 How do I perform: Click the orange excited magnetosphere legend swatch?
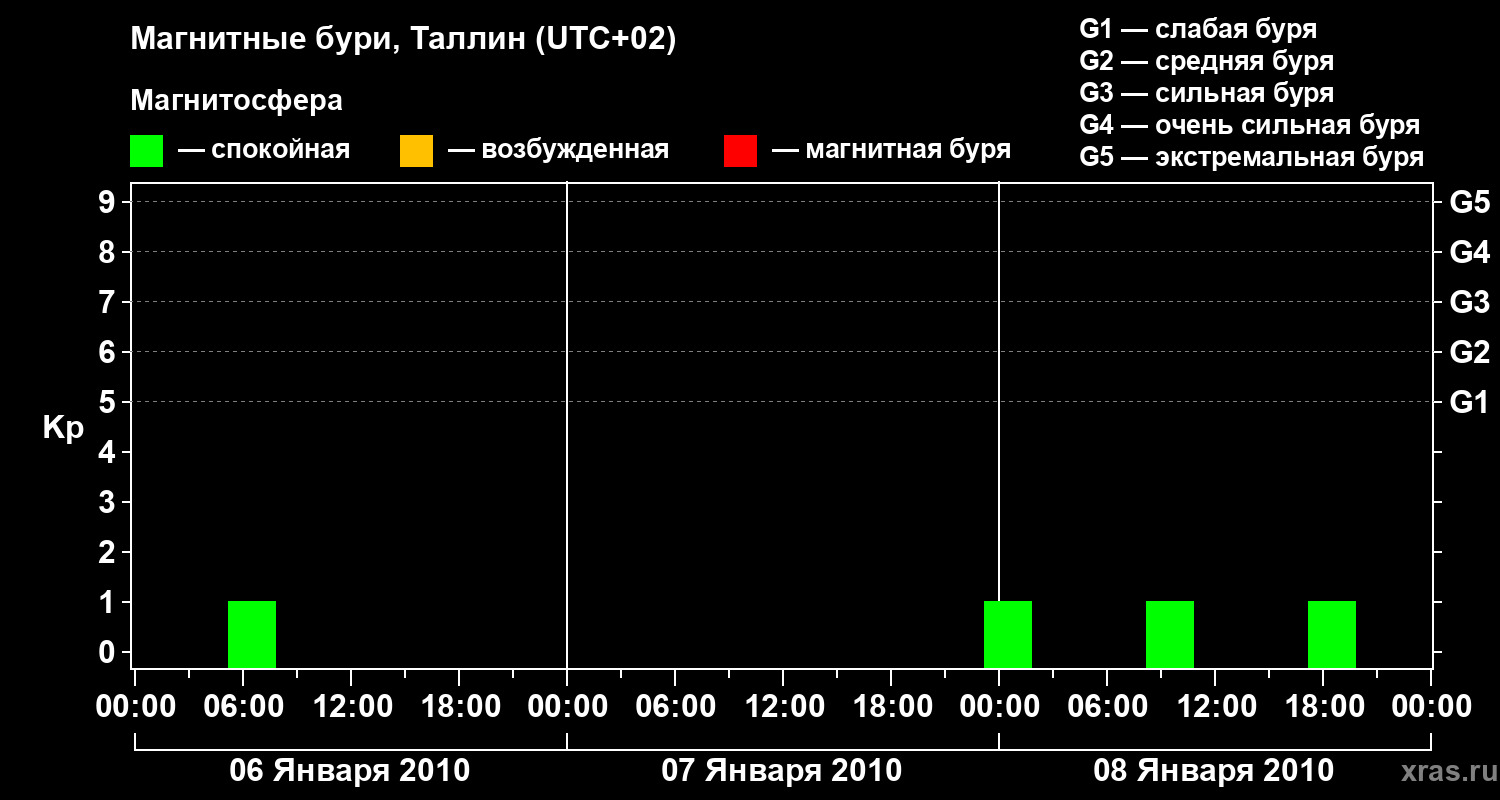coord(416,151)
